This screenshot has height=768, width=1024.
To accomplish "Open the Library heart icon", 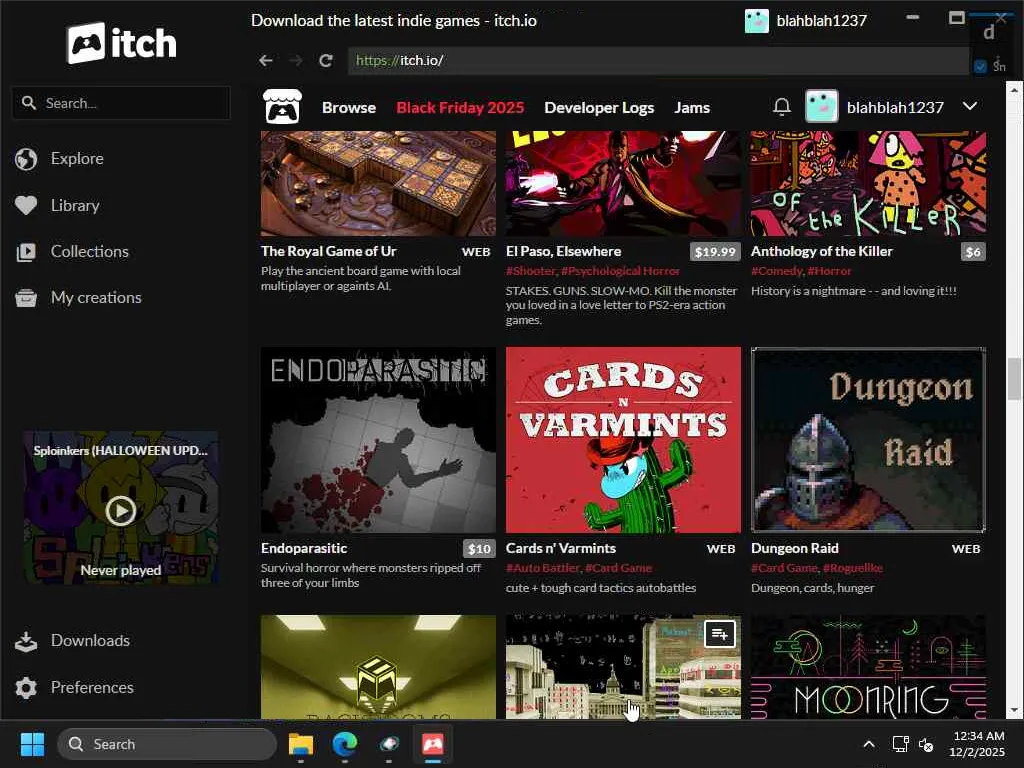I will coord(26,206).
